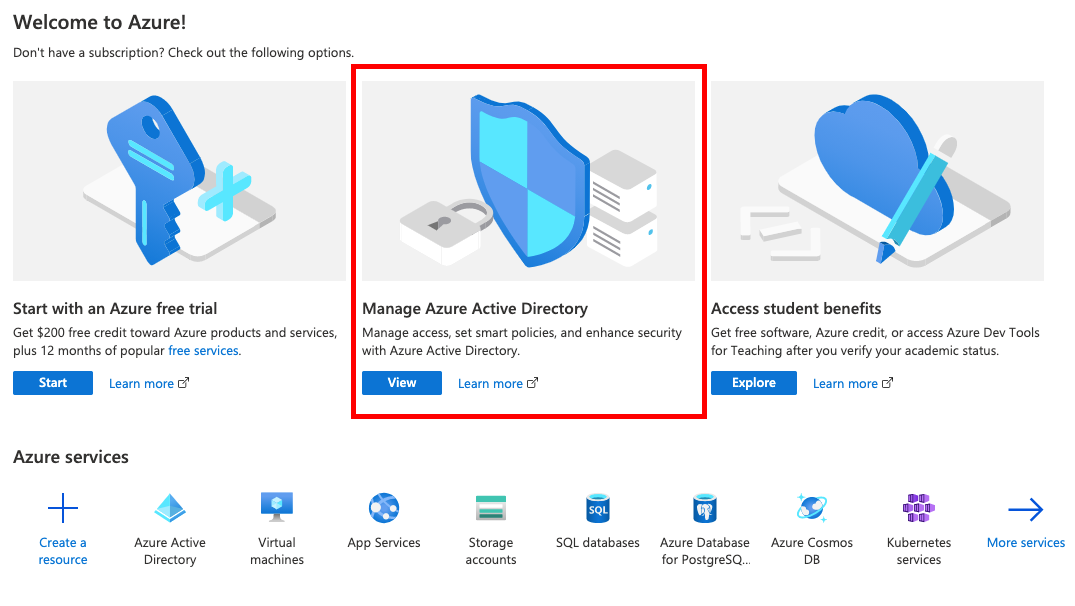
Task: Open the Azure Cosmos DB icon
Action: (811, 510)
